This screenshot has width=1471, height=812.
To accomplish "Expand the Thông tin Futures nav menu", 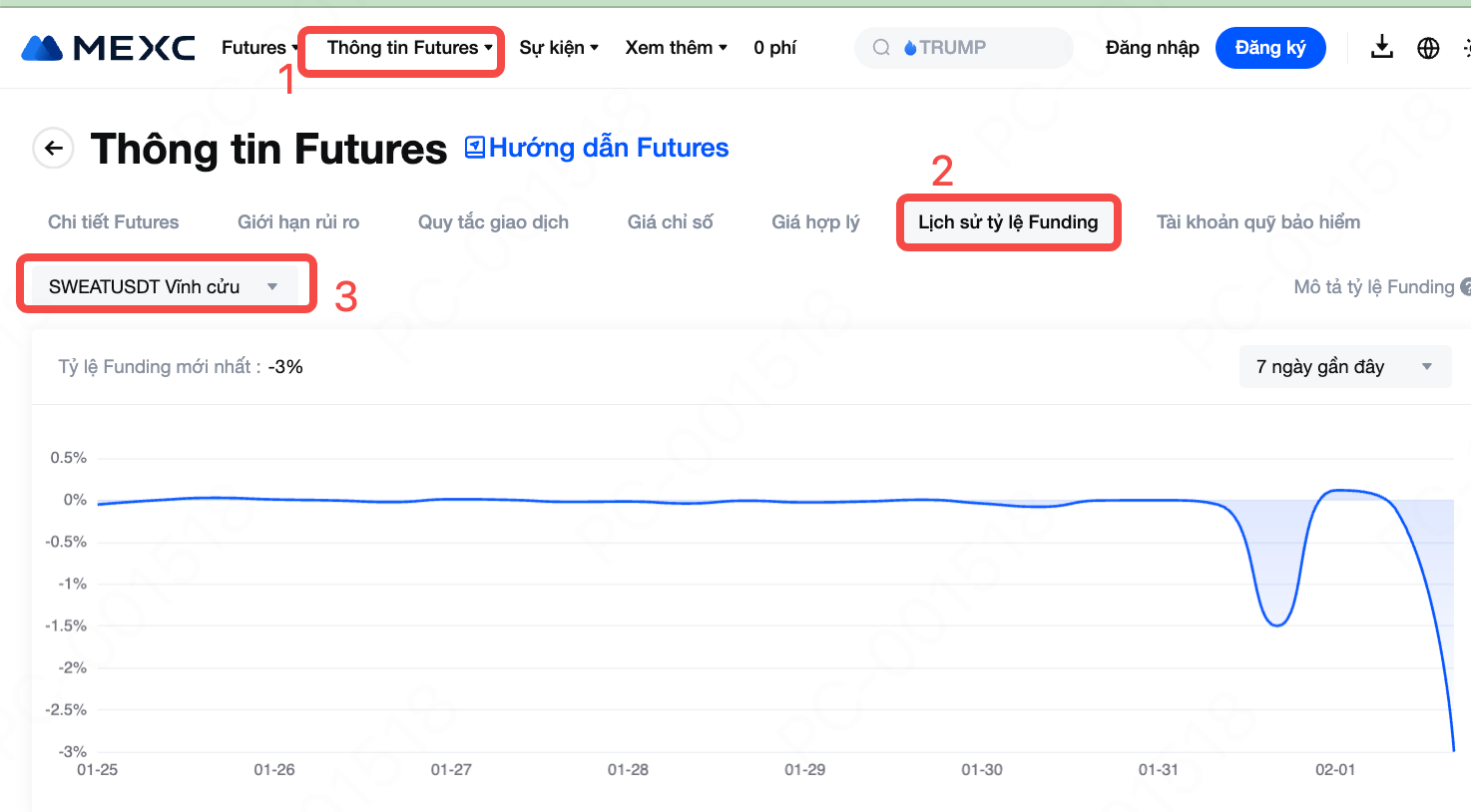I will (409, 48).
